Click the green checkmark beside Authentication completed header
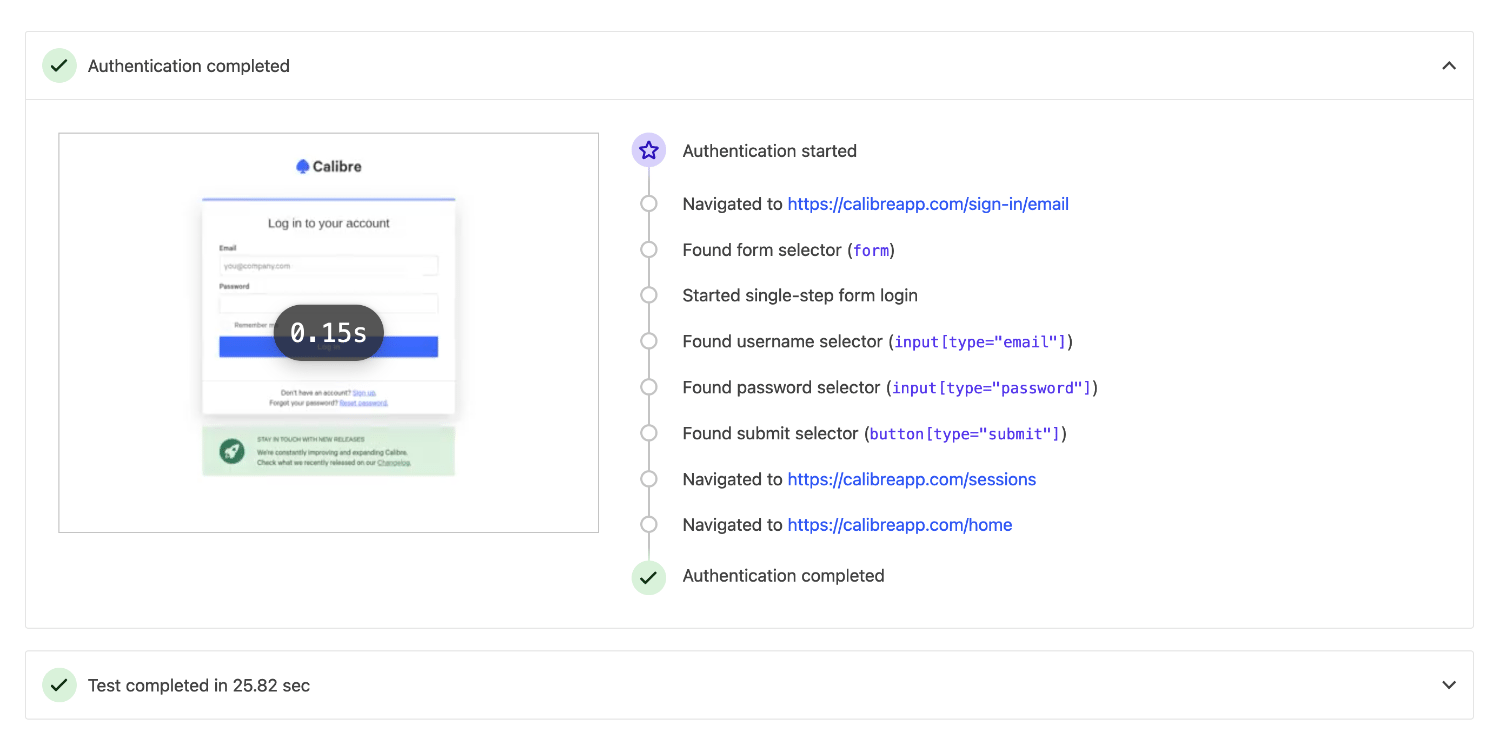This screenshot has height=751, width=1500. [59, 65]
